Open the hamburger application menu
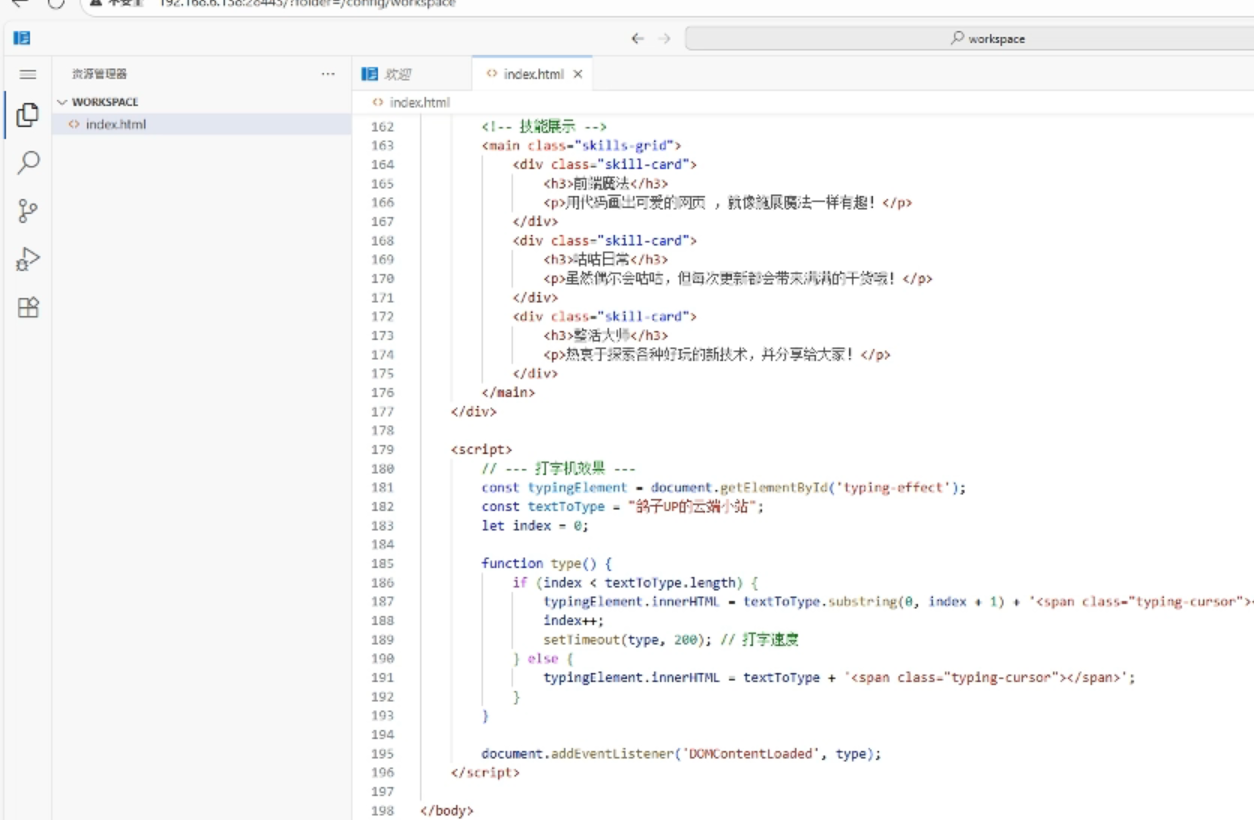Viewport: 1254px width, 820px height. coord(28,74)
